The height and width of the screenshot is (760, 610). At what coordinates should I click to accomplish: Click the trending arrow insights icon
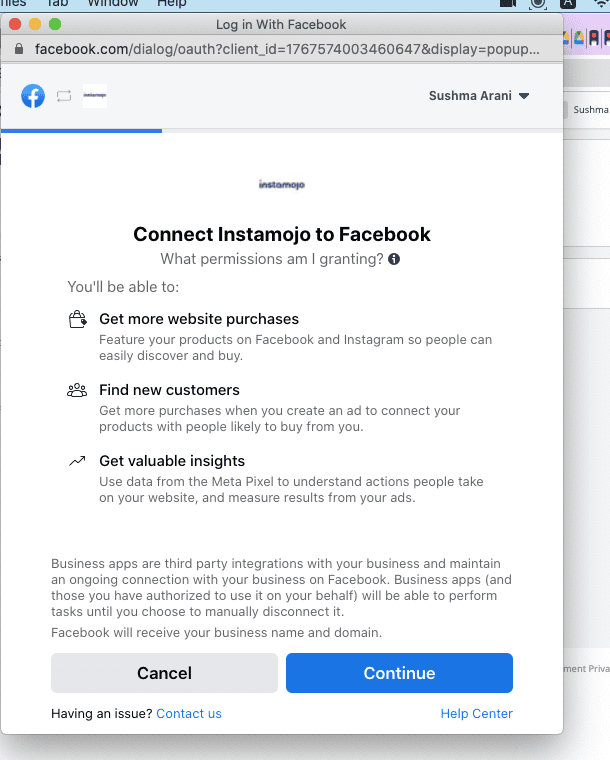point(77,461)
